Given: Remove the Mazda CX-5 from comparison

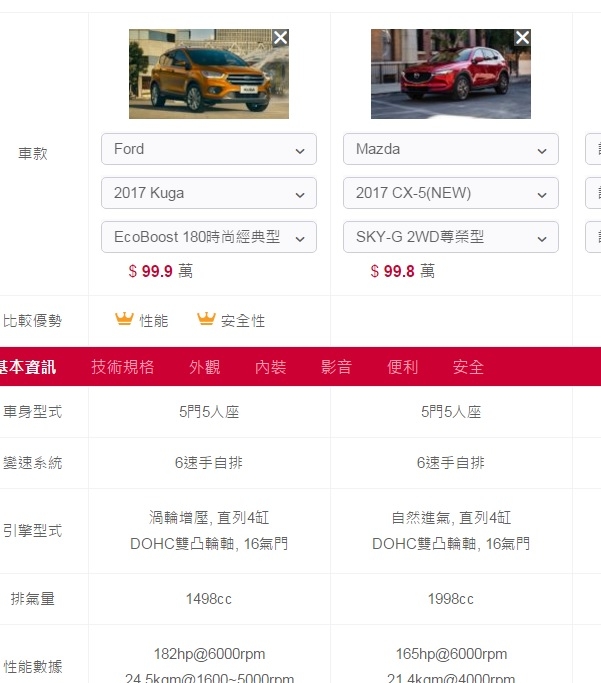Looking at the screenshot, I should (523, 38).
